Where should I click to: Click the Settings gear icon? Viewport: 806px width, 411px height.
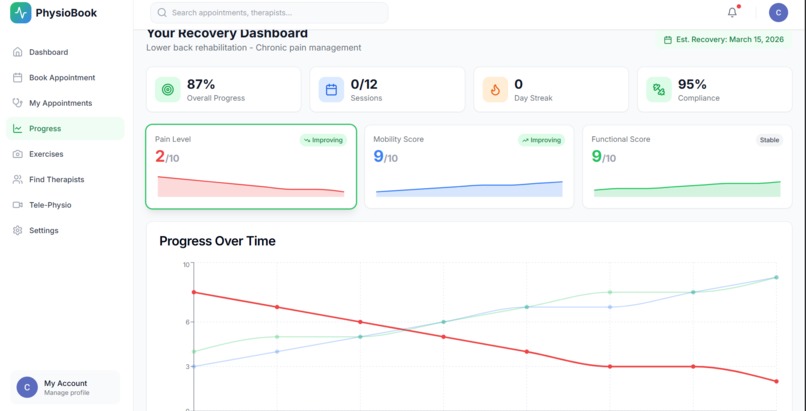click(17, 230)
